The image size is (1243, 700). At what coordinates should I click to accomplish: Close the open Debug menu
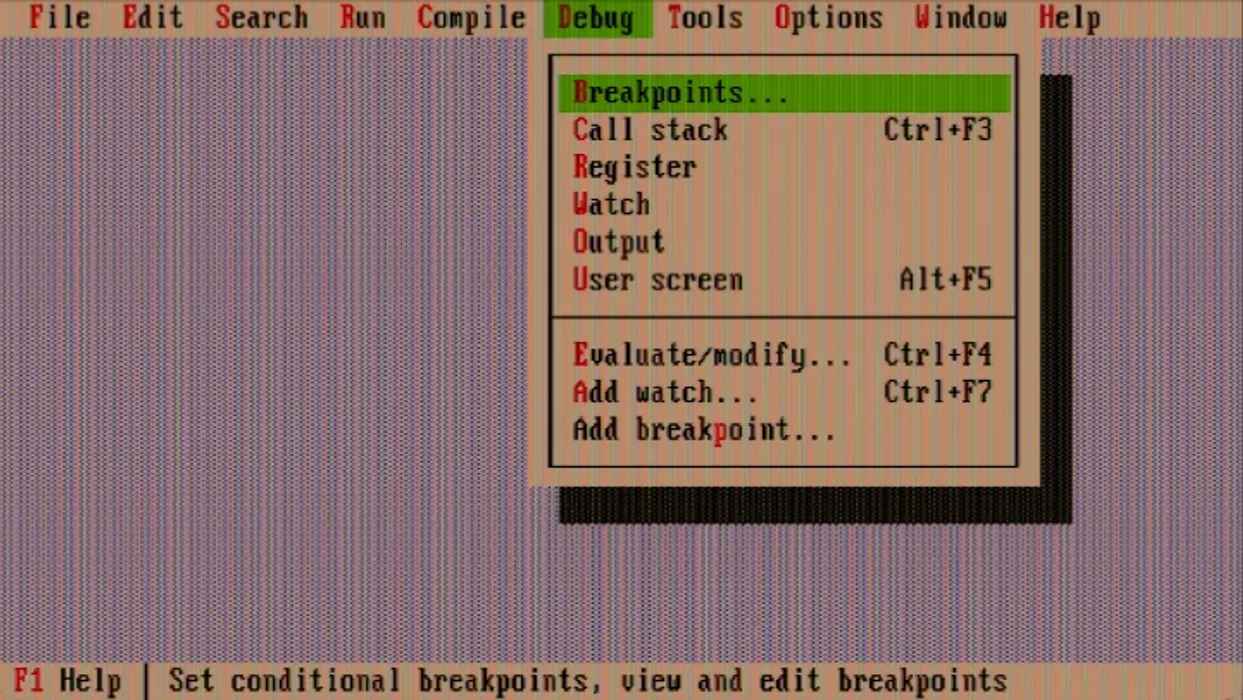tap(596, 18)
